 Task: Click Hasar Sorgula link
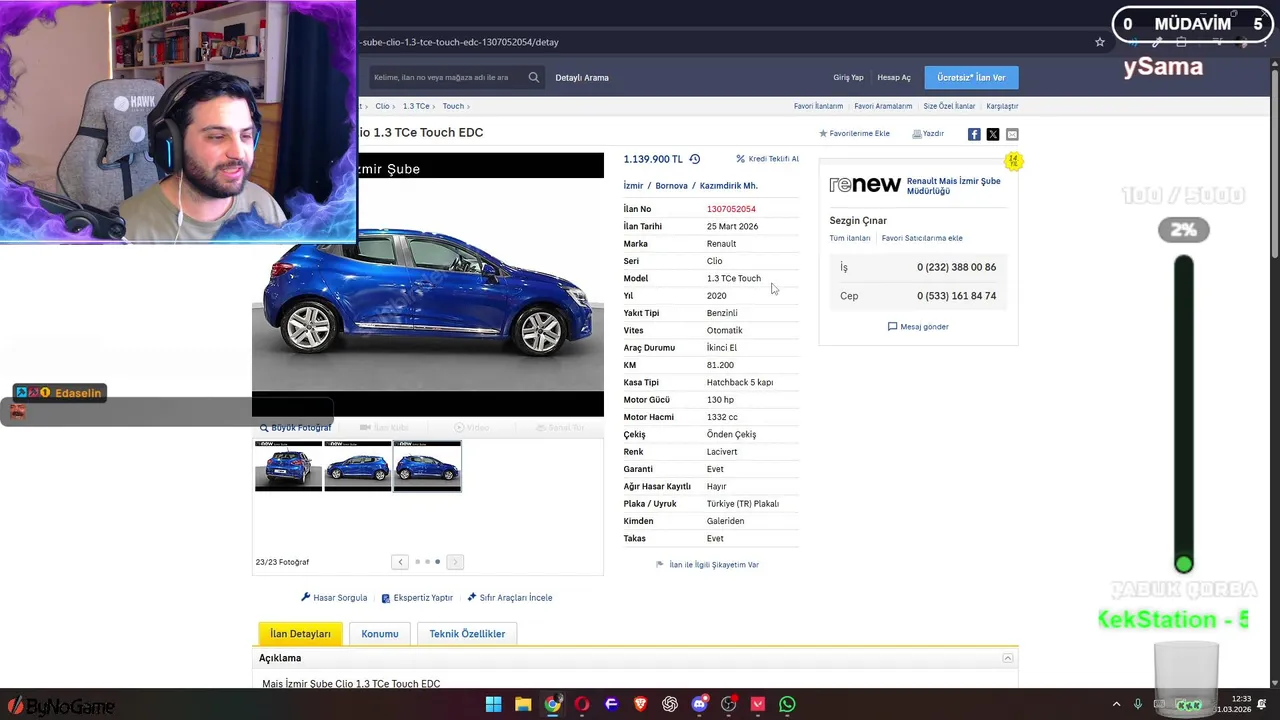[x=334, y=598]
